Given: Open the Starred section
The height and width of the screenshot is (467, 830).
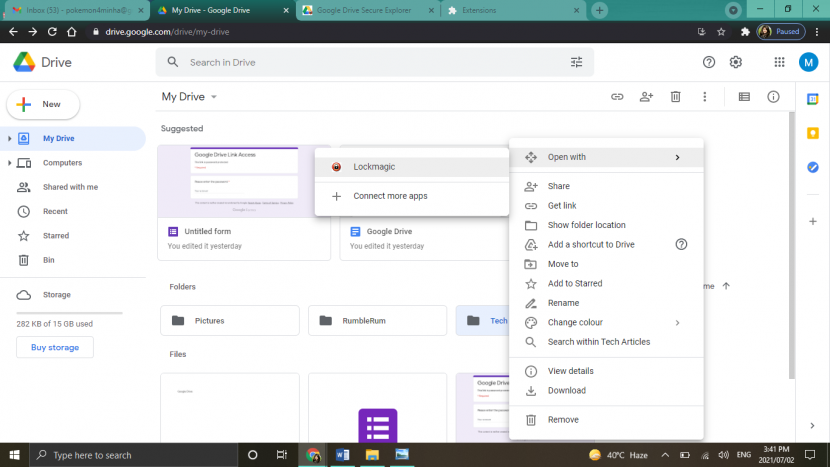Looking at the screenshot, I should coord(73,236).
